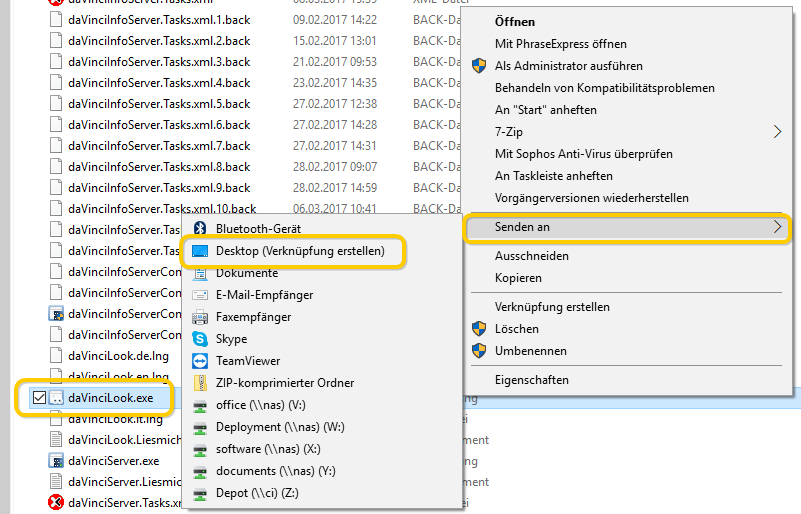Select file daVinciInfoServer.Tasks.xml.7.back
This screenshot has width=801, height=514.
coord(159,146)
